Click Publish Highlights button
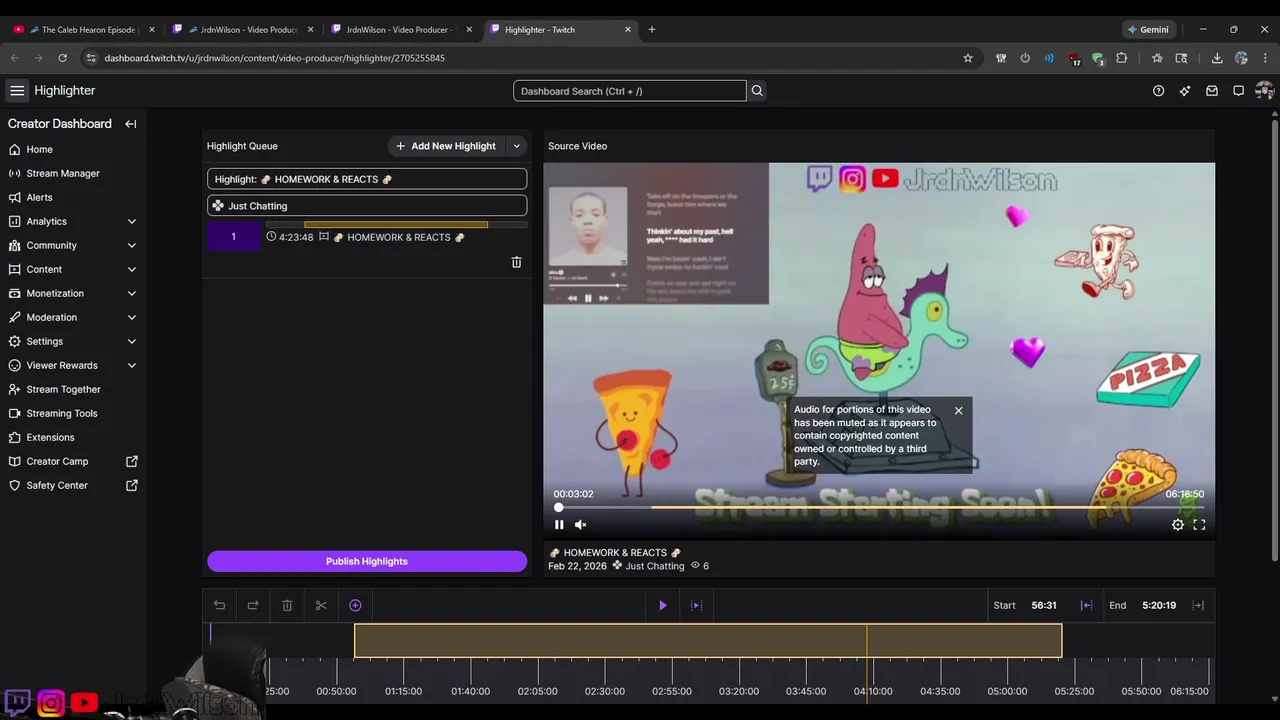1280x720 pixels. pyautogui.click(x=367, y=561)
